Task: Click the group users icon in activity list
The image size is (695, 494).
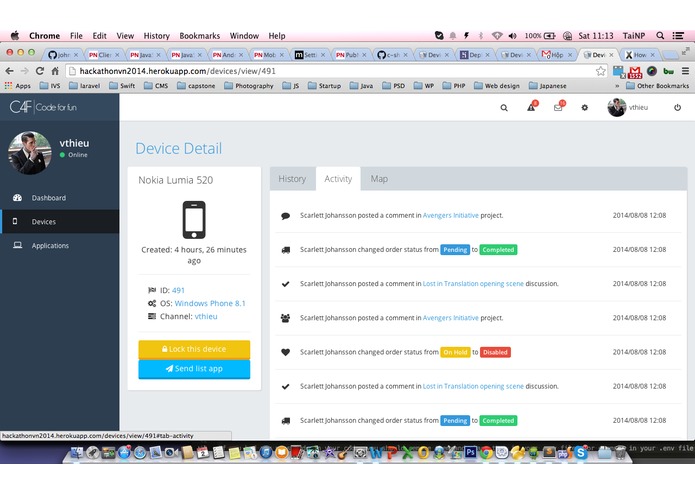Action: 285,318
